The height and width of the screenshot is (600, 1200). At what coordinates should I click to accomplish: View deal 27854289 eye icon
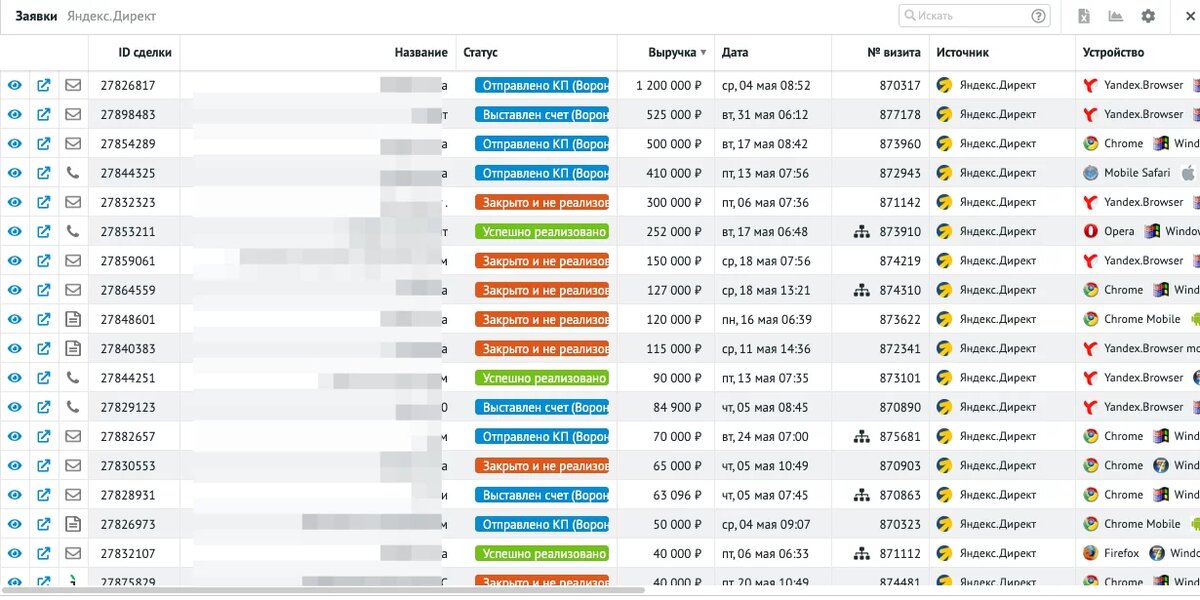click(15, 144)
